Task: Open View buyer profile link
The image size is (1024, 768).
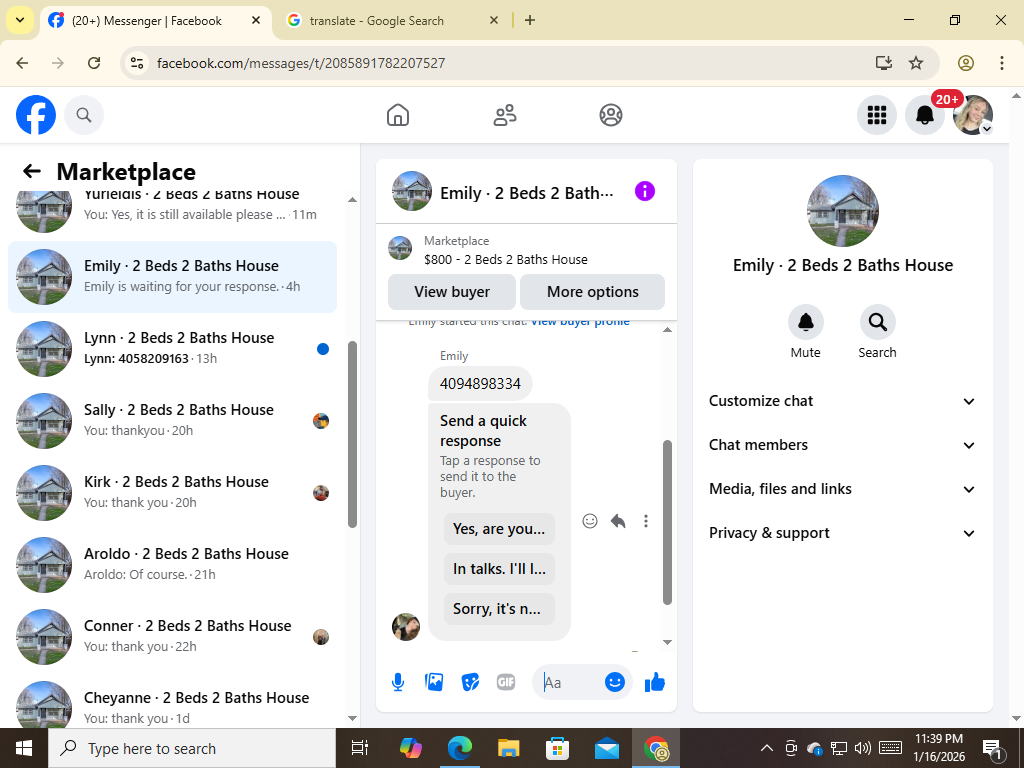Action: [x=580, y=321]
